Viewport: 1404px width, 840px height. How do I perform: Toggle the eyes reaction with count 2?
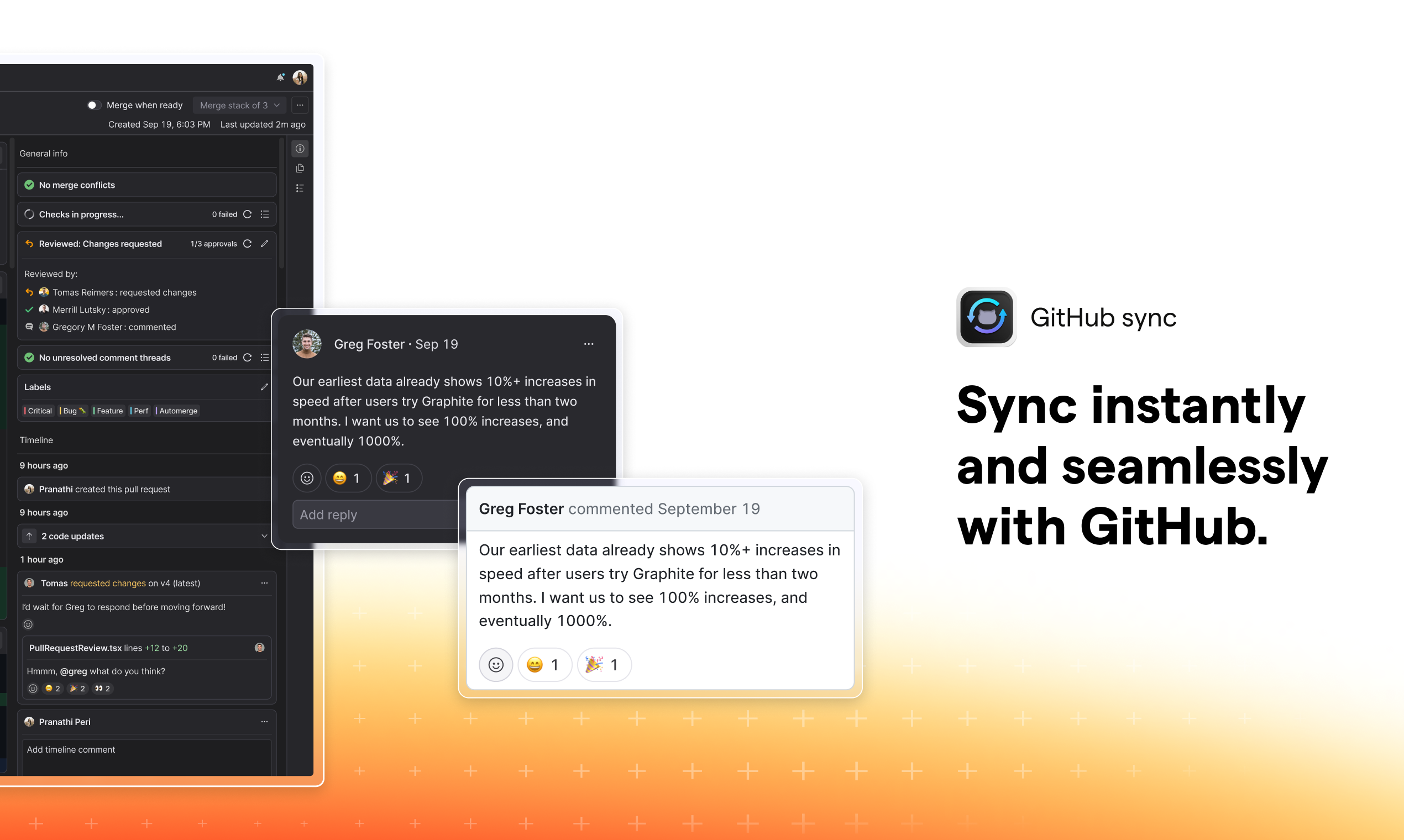[102, 688]
